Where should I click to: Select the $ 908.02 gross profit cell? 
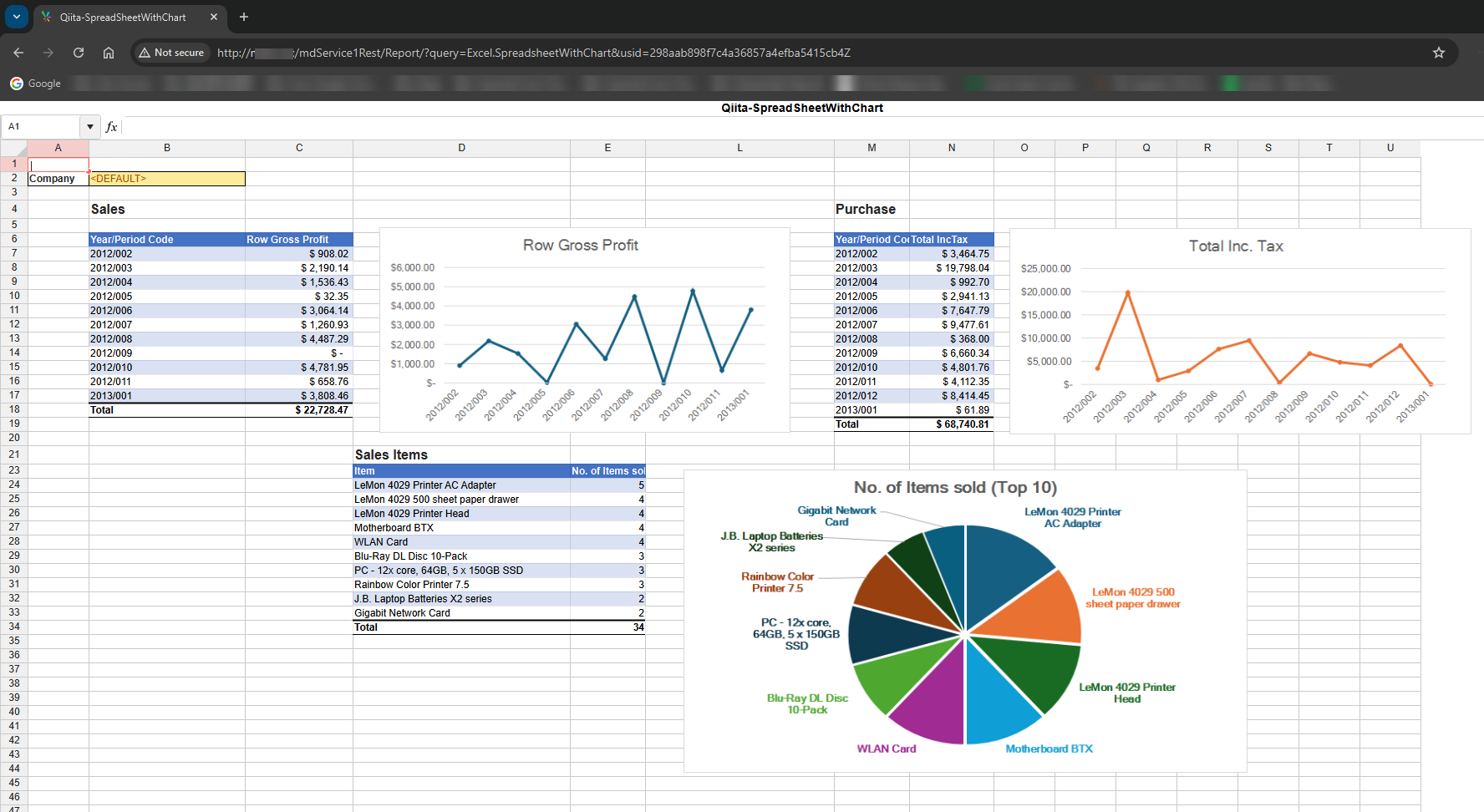[x=299, y=254]
